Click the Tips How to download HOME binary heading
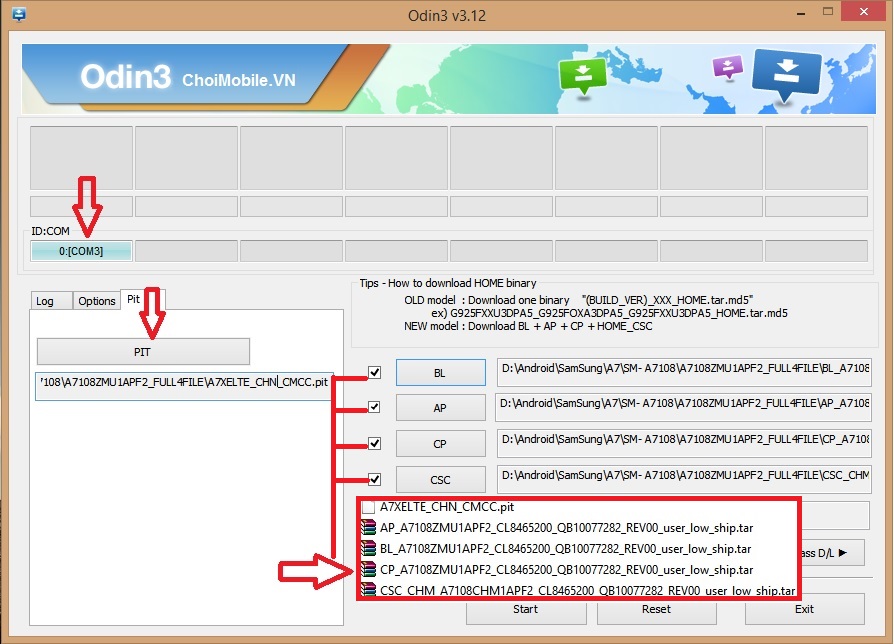 point(448,283)
